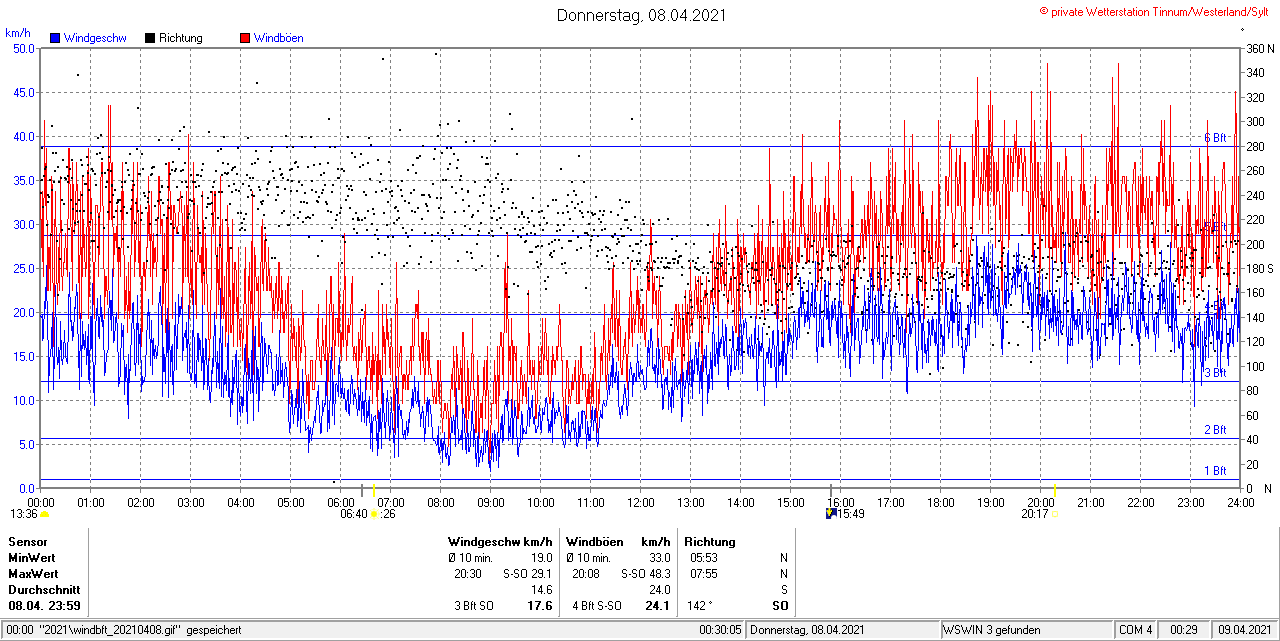Click the 3 Bft SO cell
The height and width of the screenshot is (641, 1280).
point(474,606)
